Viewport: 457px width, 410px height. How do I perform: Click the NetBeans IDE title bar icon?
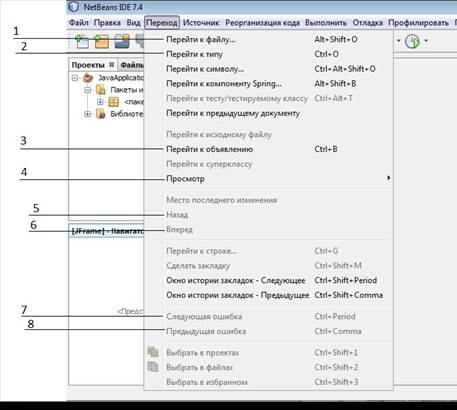click(73, 6)
